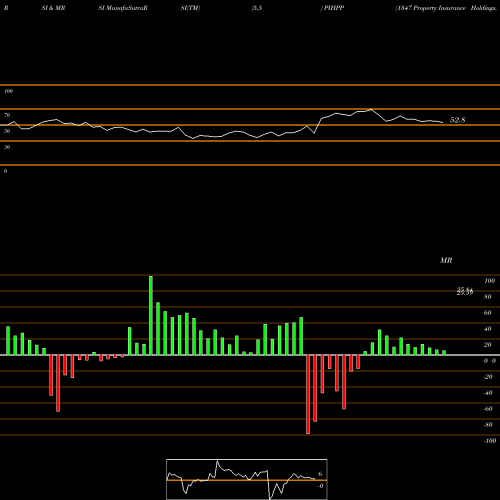Click the tallest green bar in MR histogram
The height and width of the screenshot is (500, 500).
point(151,315)
